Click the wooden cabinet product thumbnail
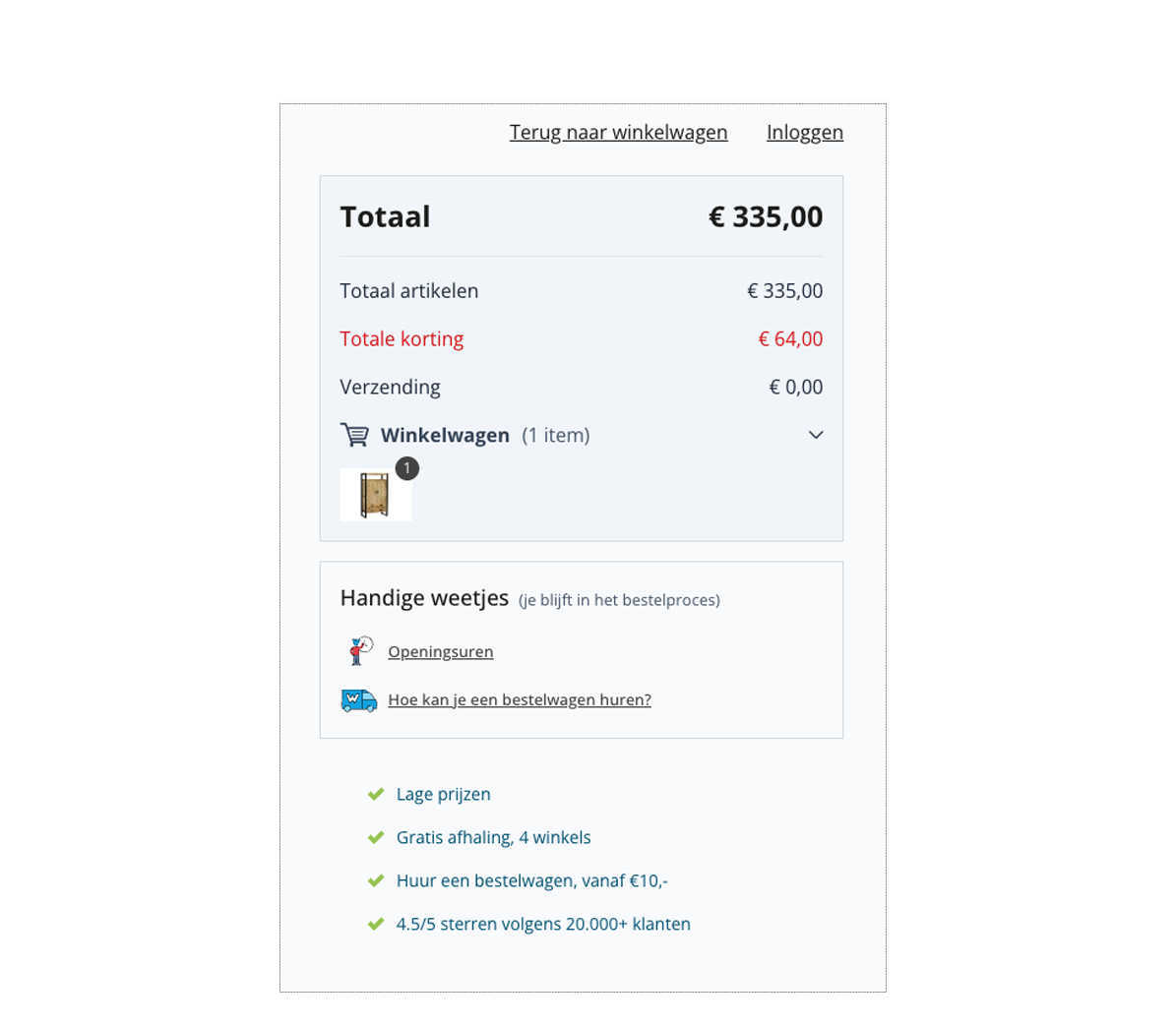 (x=376, y=495)
